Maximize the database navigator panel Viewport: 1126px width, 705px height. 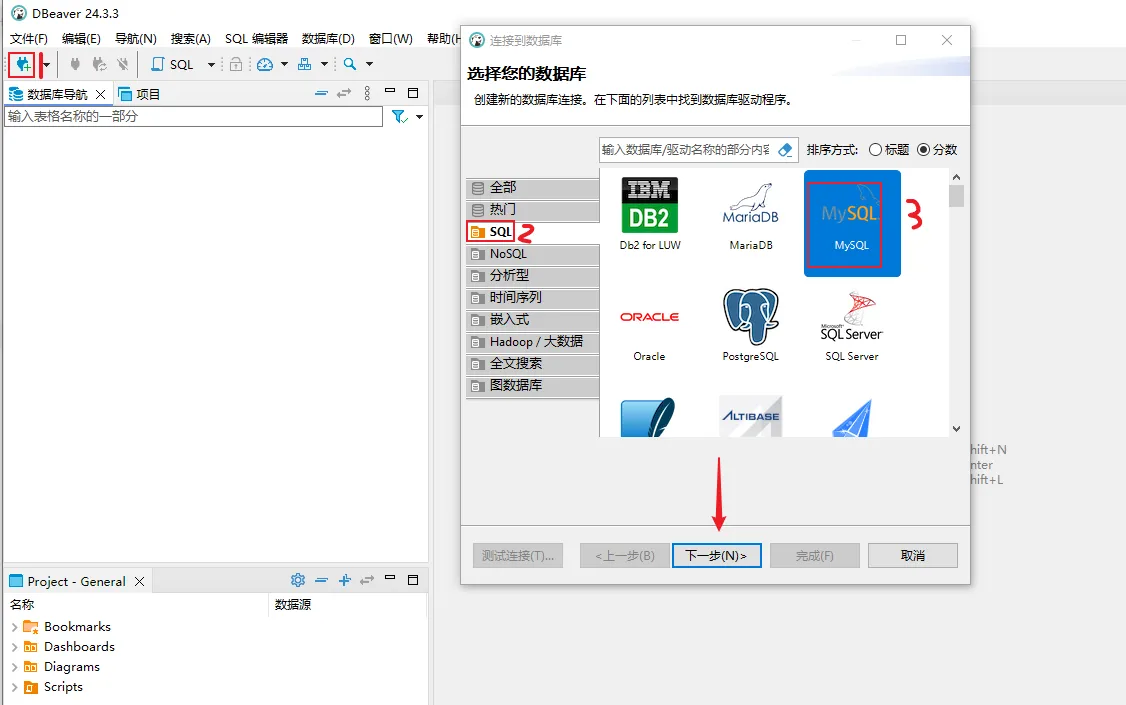point(413,93)
